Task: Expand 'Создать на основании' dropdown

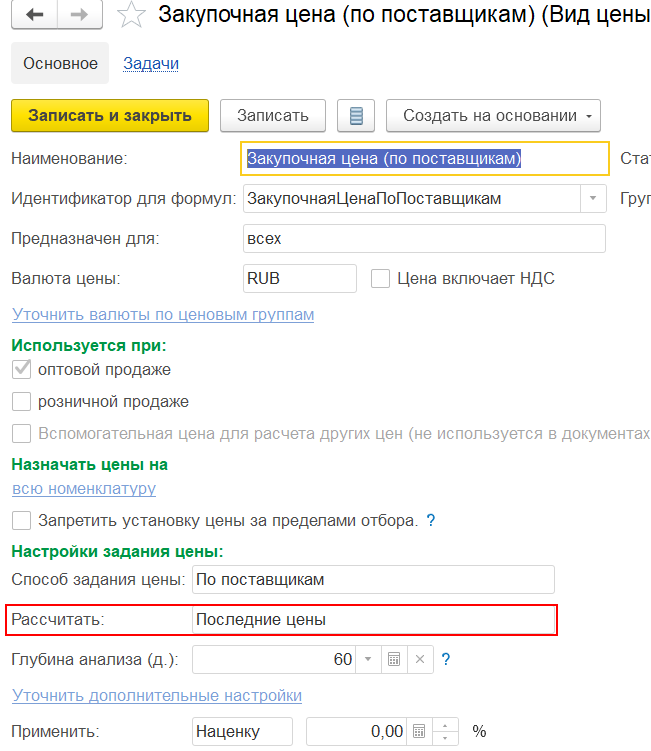Action: pyautogui.click(x=492, y=116)
